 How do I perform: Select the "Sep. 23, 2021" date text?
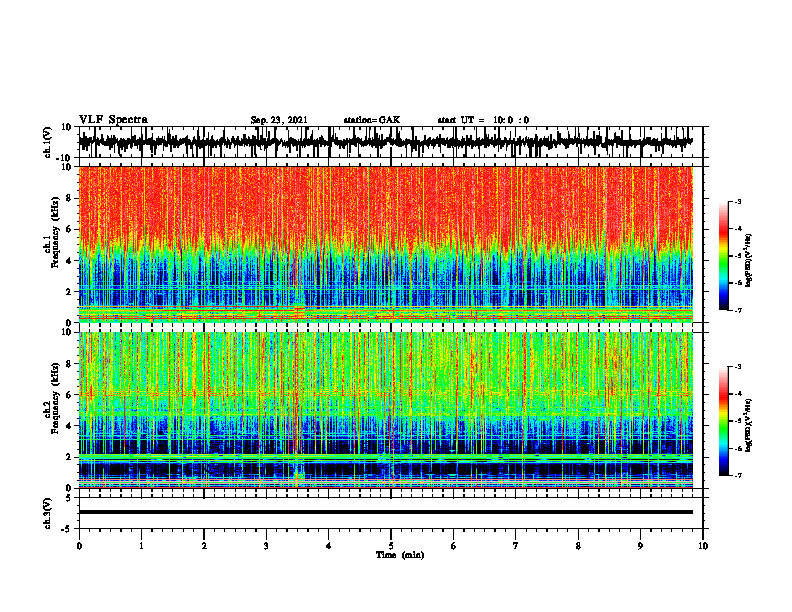279,120
